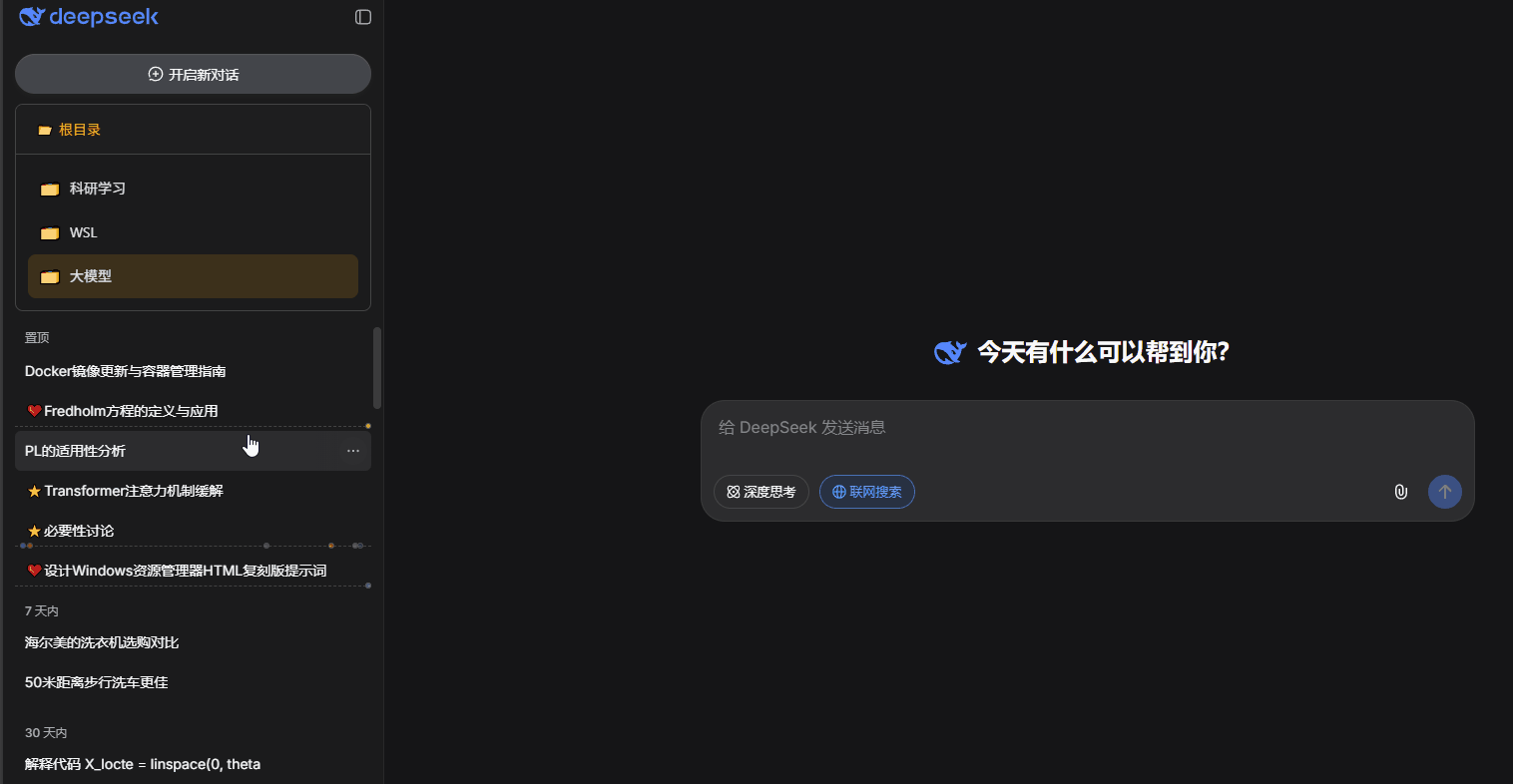Open Docker镜像更新与容器管理指南 conversation
The height and width of the screenshot is (784, 1513).
125,371
